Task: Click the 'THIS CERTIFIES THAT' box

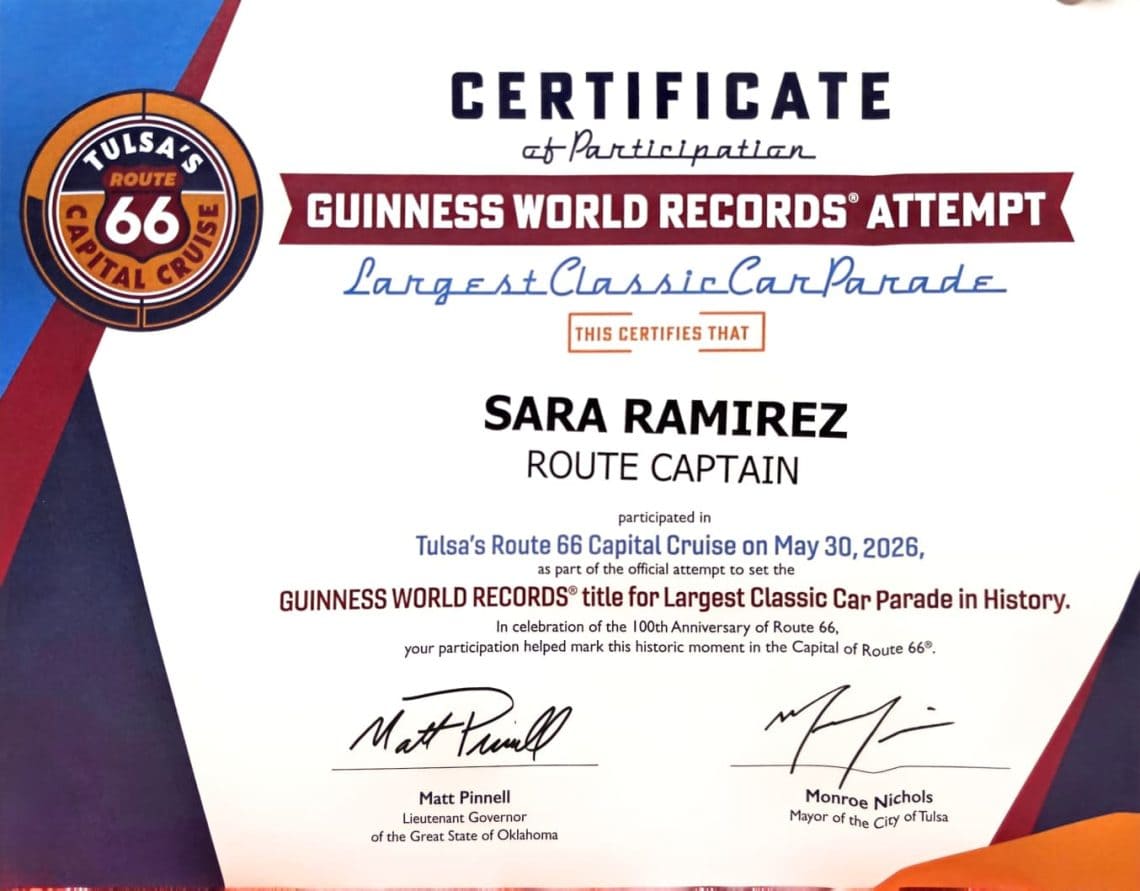Action: click(666, 333)
